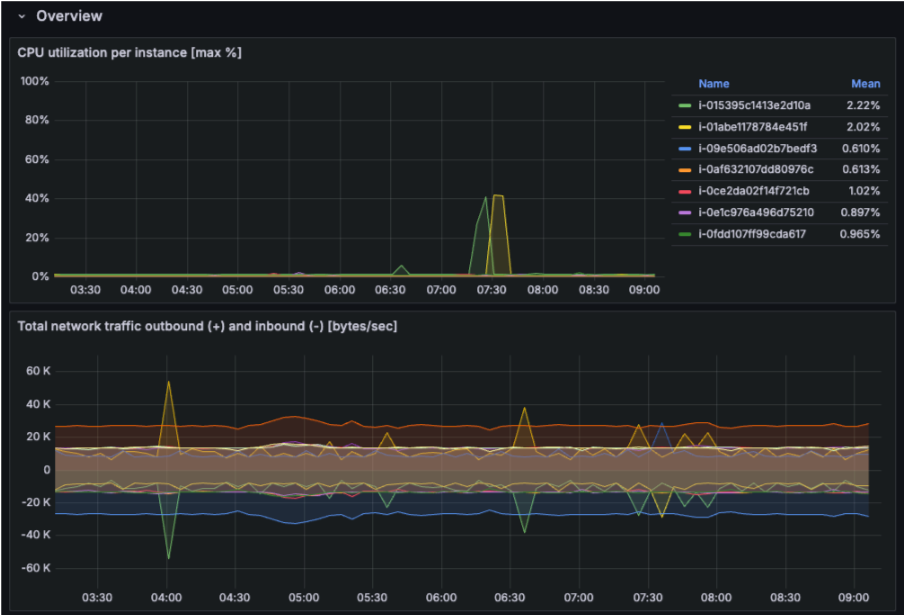Viewport: 904px width, 615px height.
Task: Click blue series swatch for i-09e506ad02b7bedf3
Action: coord(685,148)
